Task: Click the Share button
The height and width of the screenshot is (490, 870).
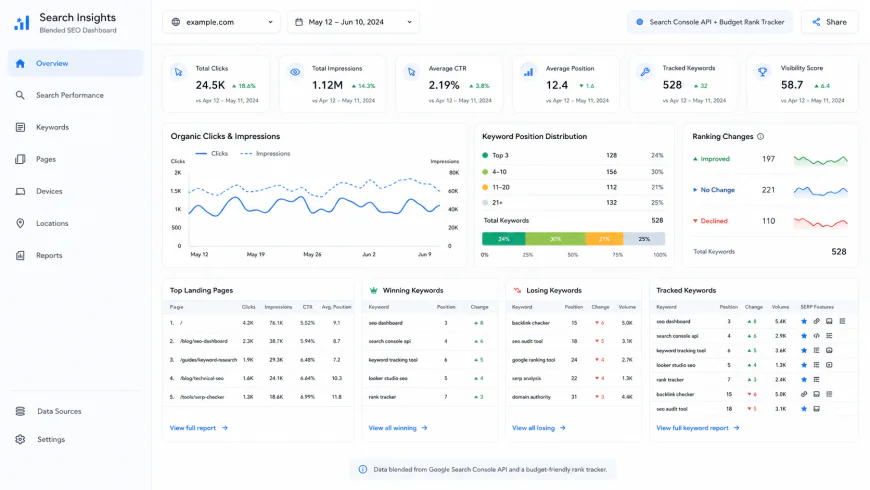Action: (829, 22)
